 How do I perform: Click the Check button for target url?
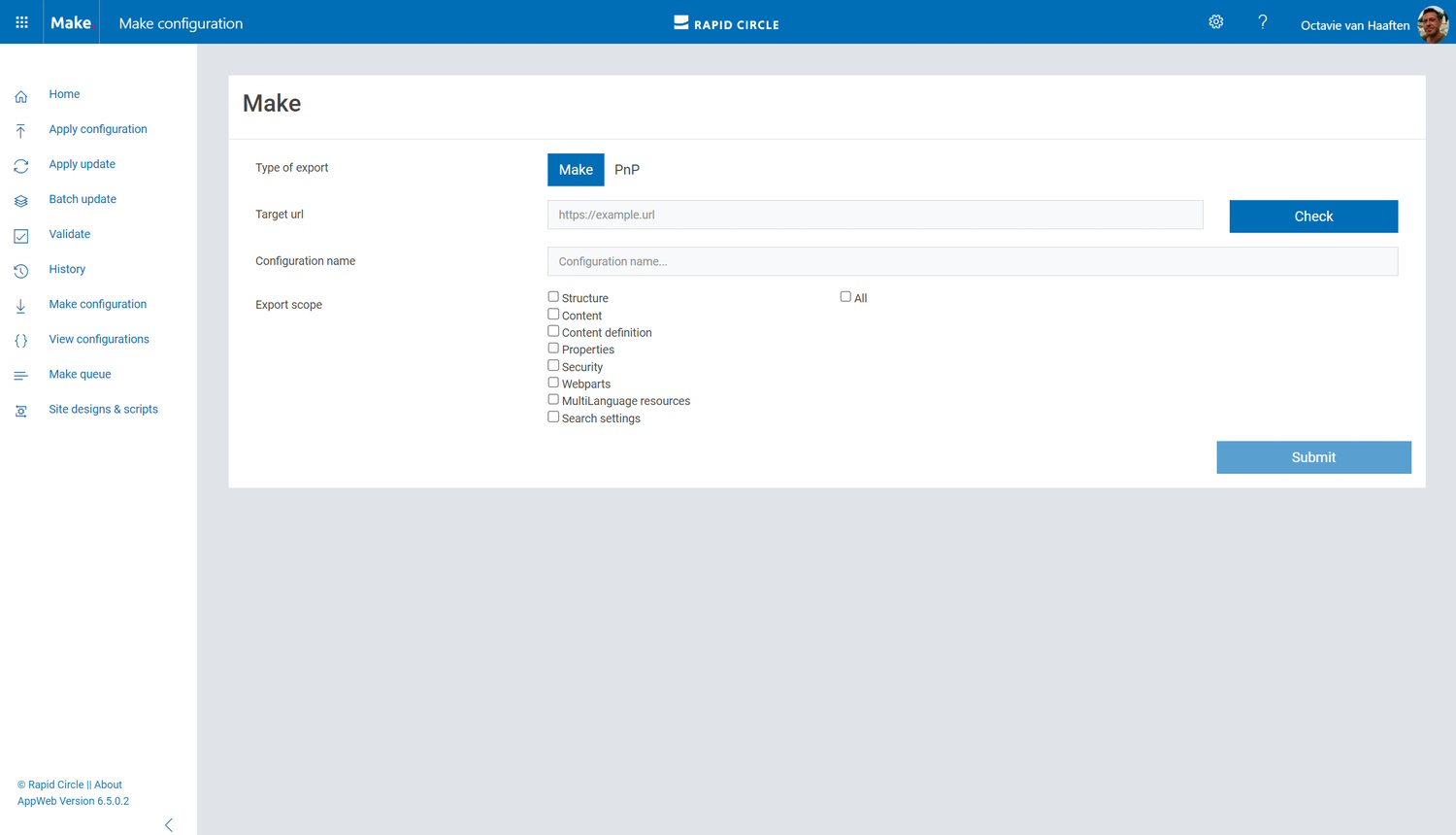coord(1313,216)
